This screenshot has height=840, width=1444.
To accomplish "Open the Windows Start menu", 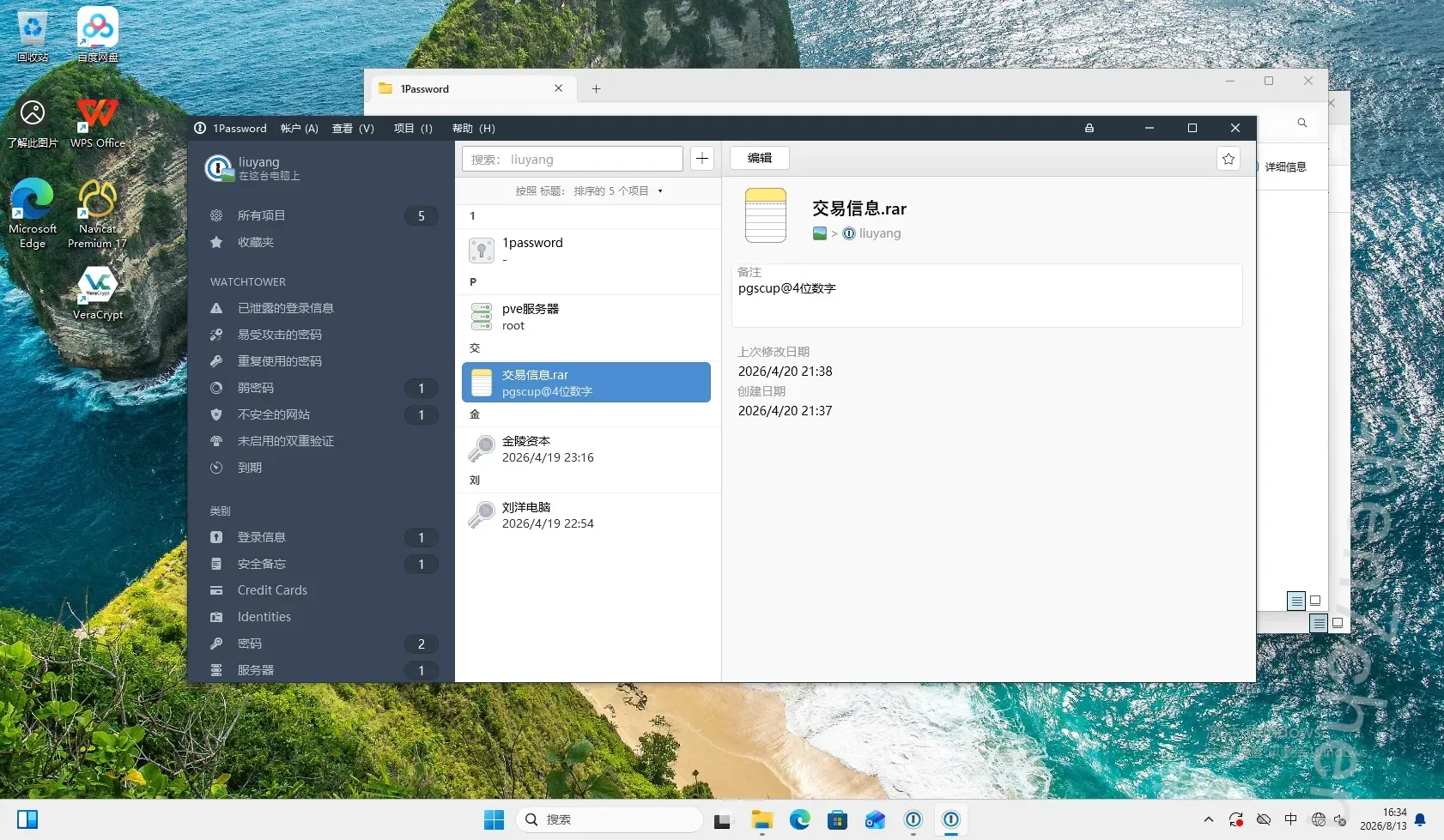I will click(x=494, y=819).
